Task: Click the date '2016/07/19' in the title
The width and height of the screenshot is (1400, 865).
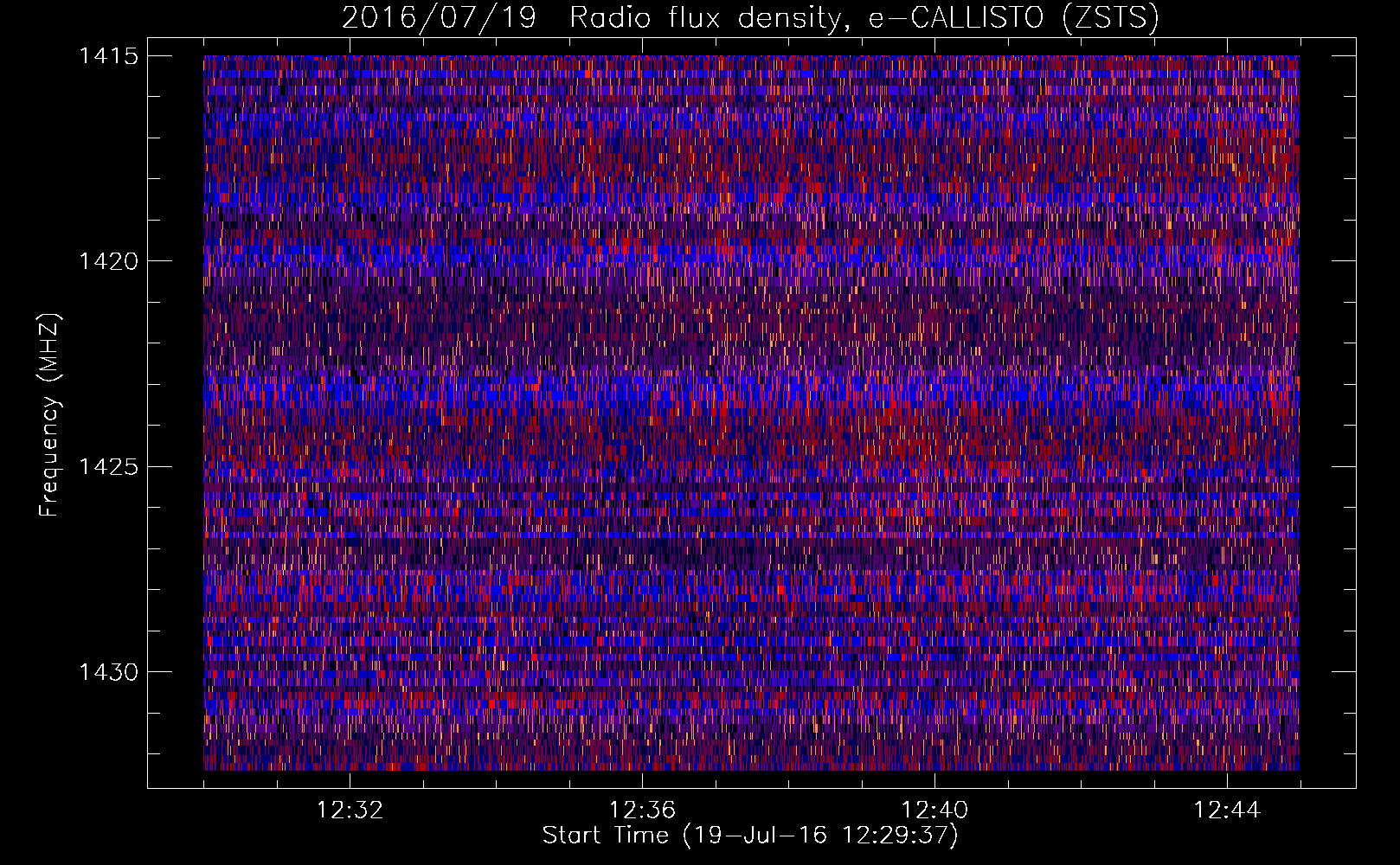Action: (440, 18)
